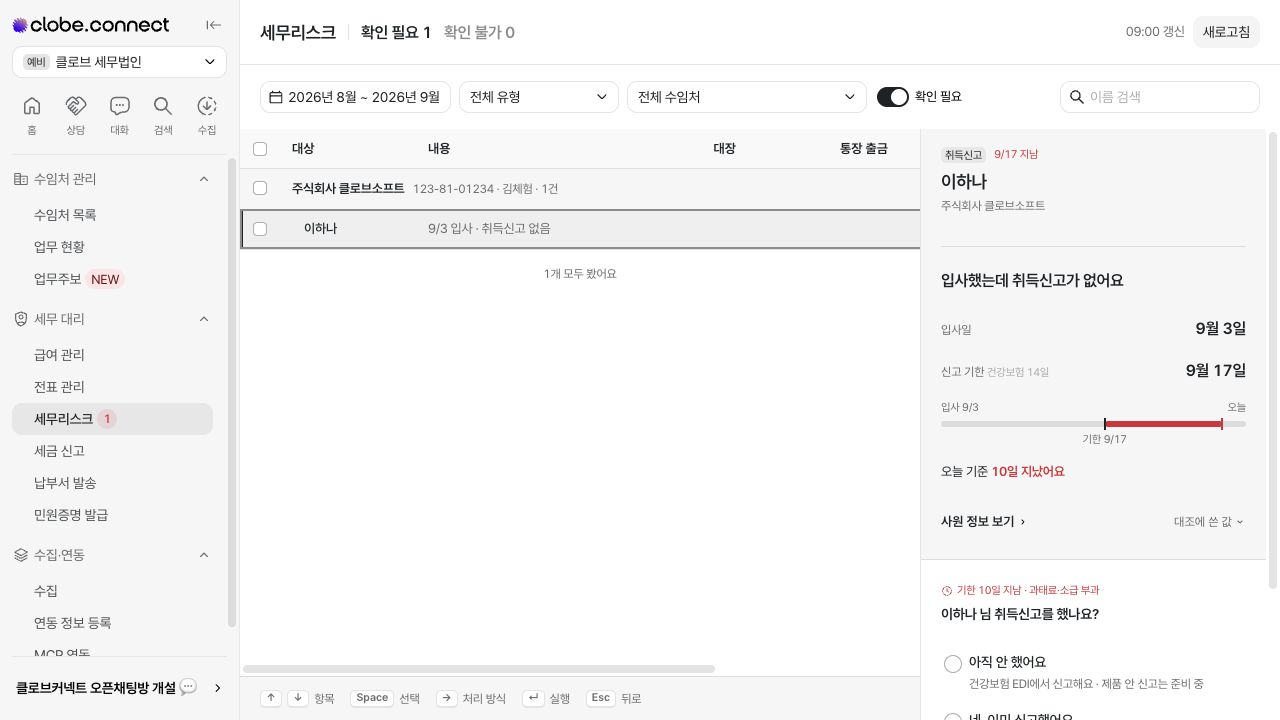This screenshot has width=1280, height=720.
Task: Click the Space key 선택 hint
Action: (x=372, y=698)
